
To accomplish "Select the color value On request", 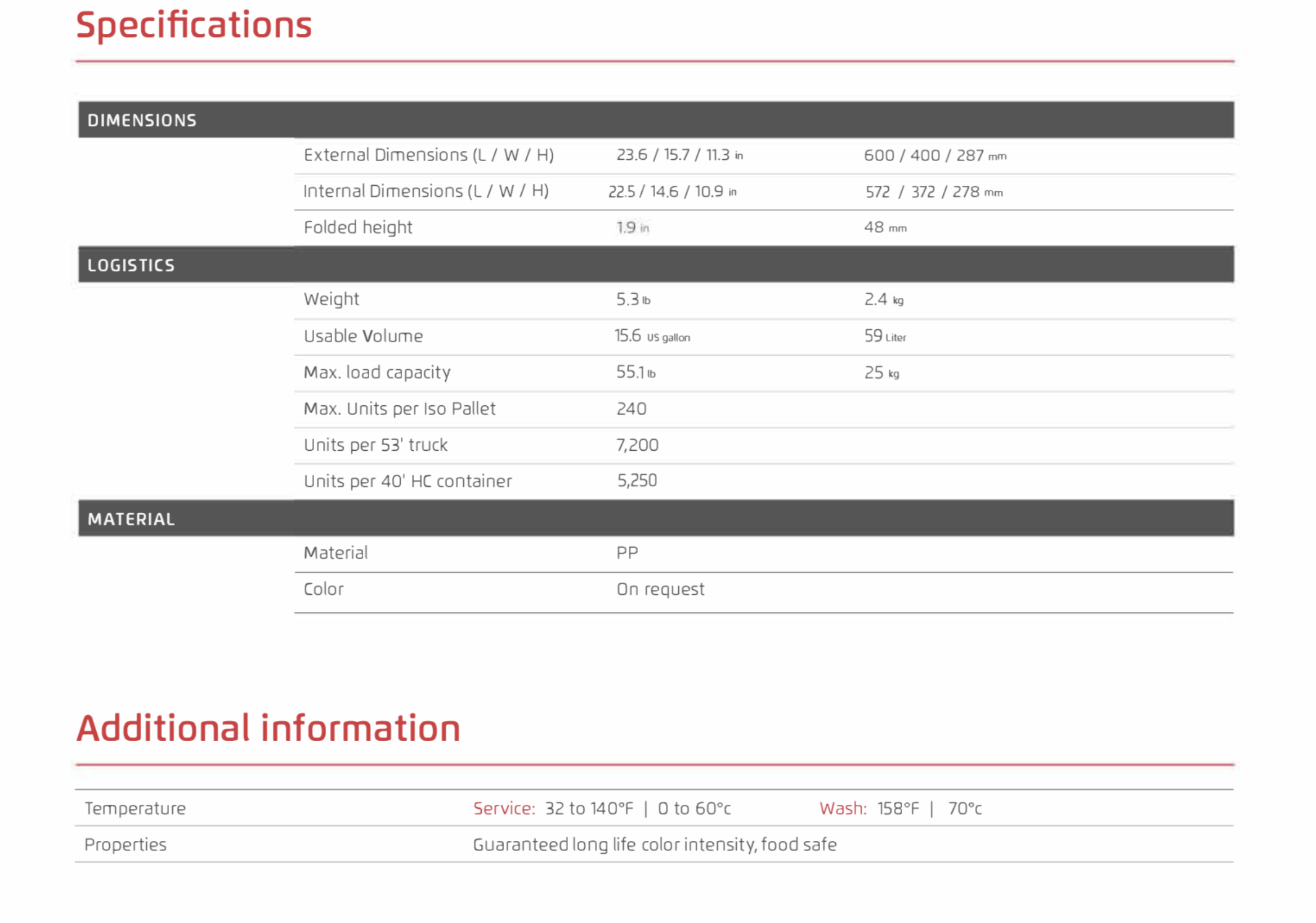I will (x=660, y=590).
